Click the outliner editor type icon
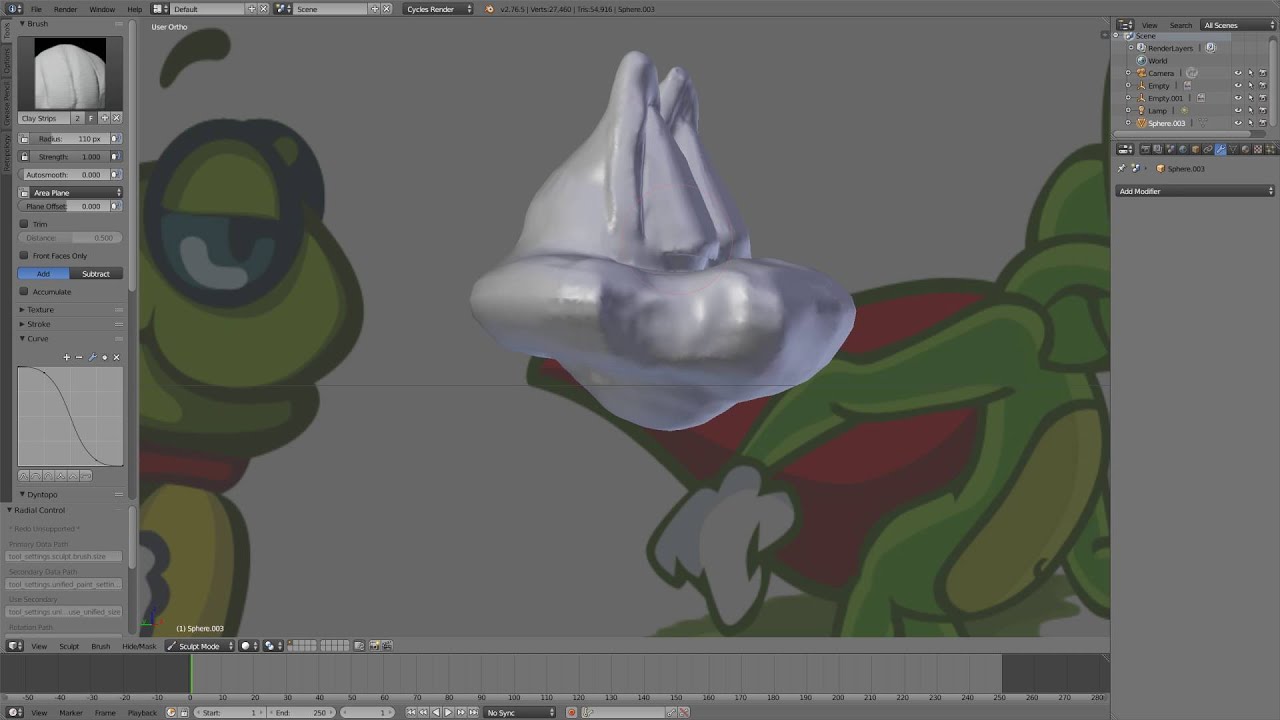The image size is (1280, 720). (x=1125, y=25)
